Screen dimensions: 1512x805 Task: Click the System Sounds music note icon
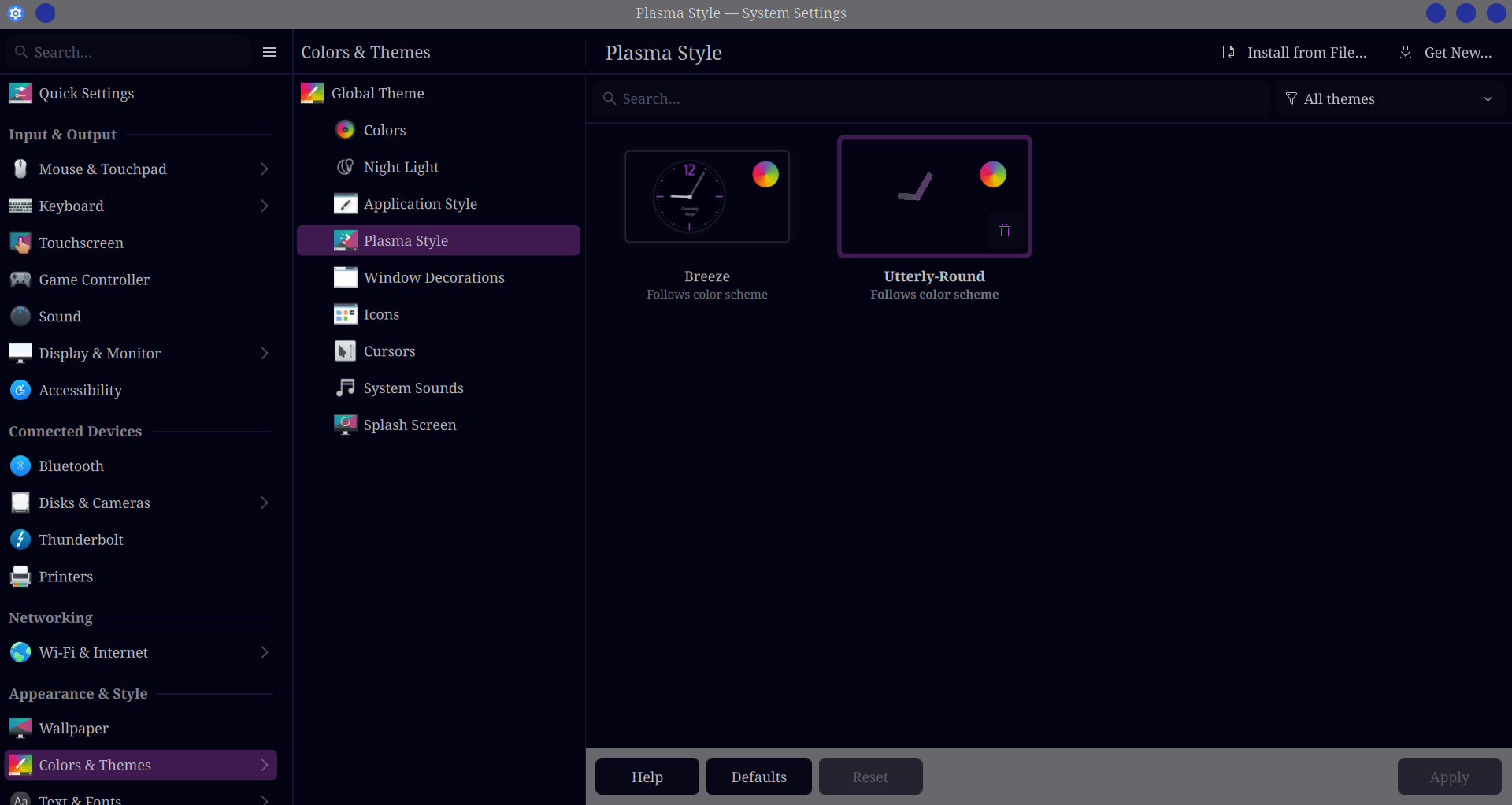345,388
